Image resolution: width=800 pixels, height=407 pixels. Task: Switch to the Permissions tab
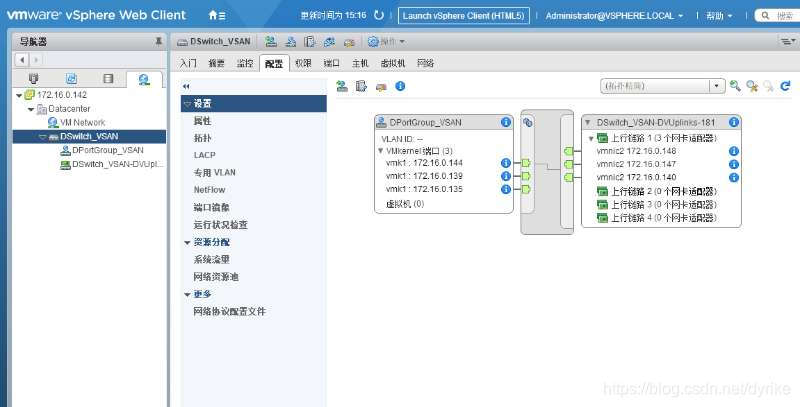[303, 63]
